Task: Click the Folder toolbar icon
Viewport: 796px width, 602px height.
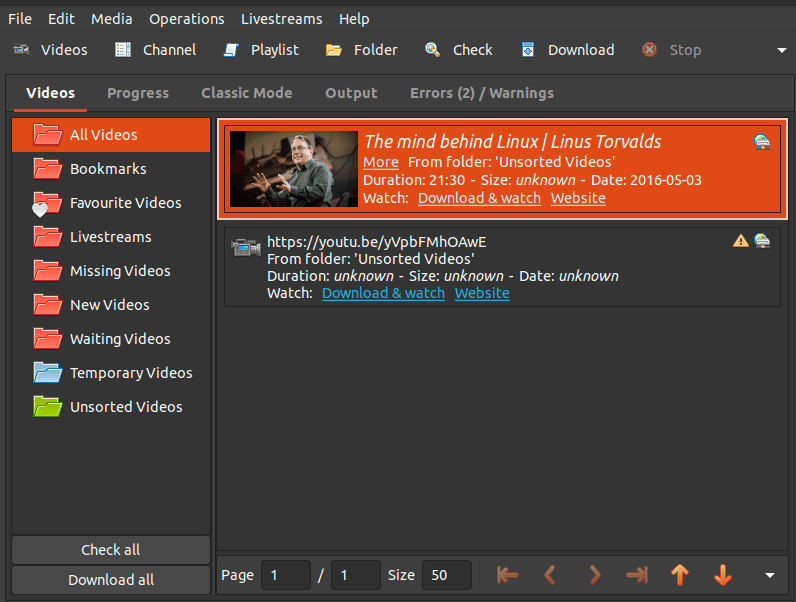Action: click(334, 50)
